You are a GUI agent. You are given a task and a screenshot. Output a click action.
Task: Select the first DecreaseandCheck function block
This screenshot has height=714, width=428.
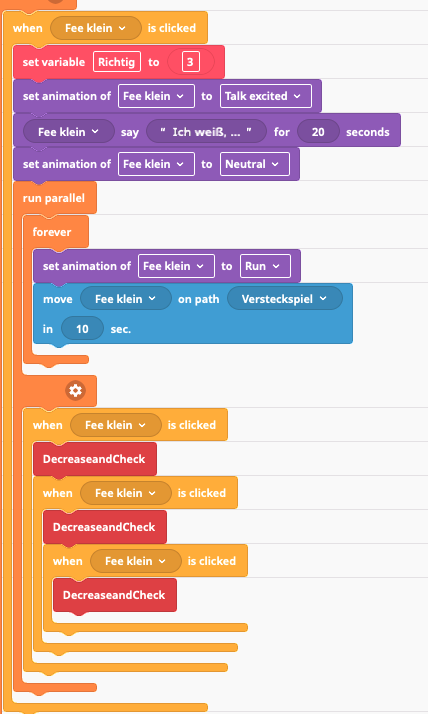point(94,459)
